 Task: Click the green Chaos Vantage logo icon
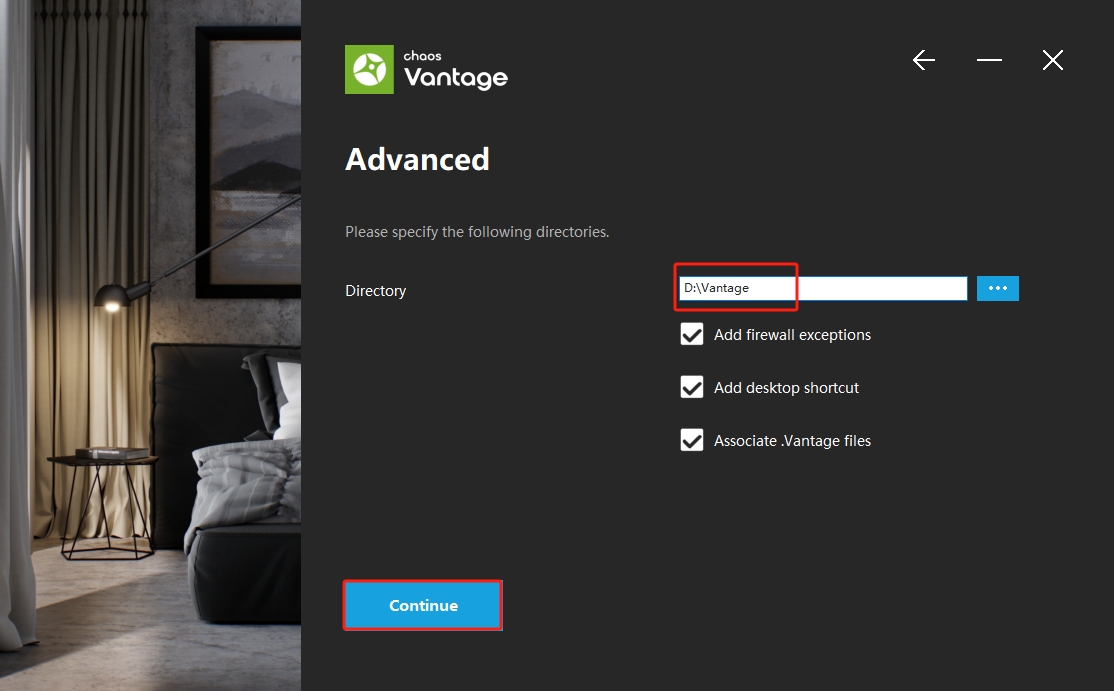pyautogui.click(x=369, y=69)
